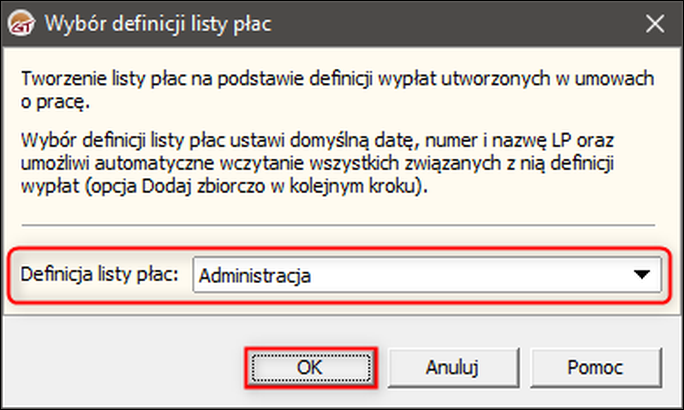Click the dialog title "Wybór definicji listy płac"
The height and width of the screenshot is (410, 684).
point(156,21)
